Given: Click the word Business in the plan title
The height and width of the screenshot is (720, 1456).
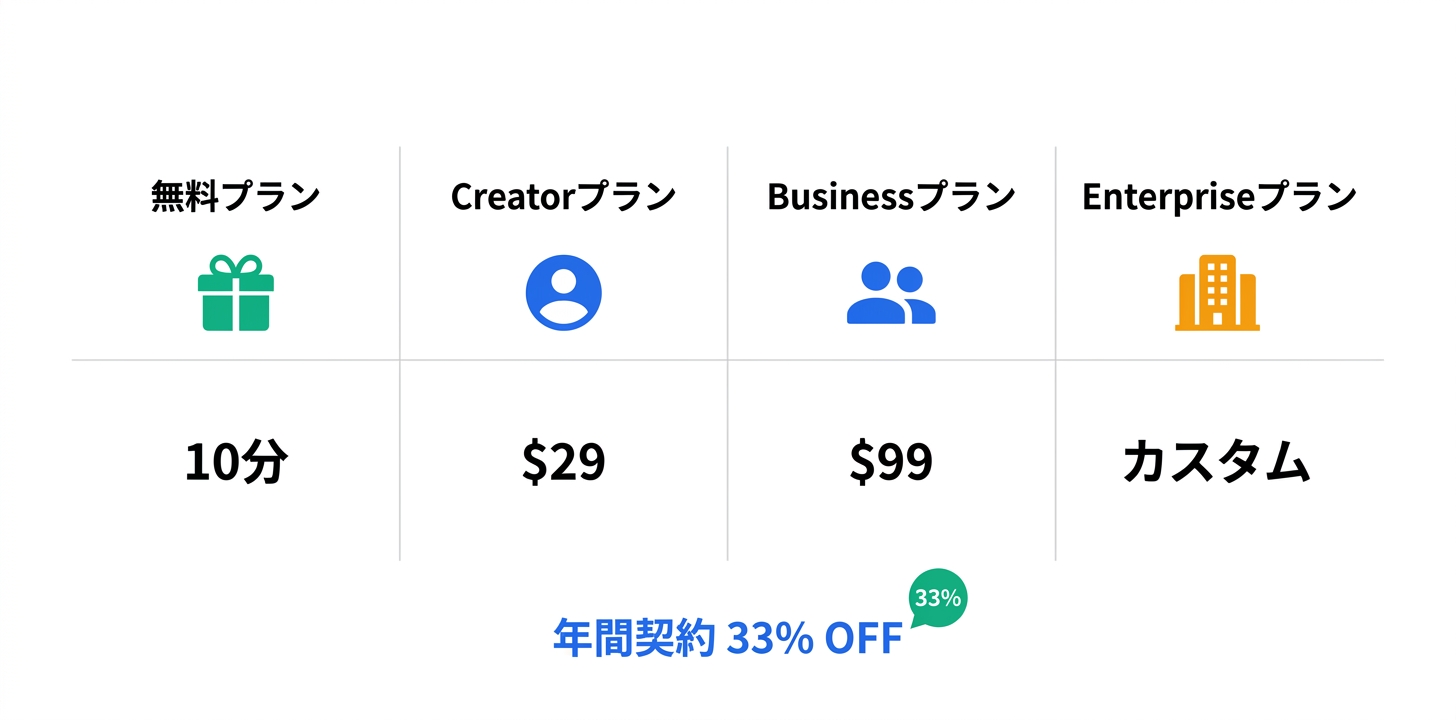Looking at the screenshot, I should click(x=840, y=197).
